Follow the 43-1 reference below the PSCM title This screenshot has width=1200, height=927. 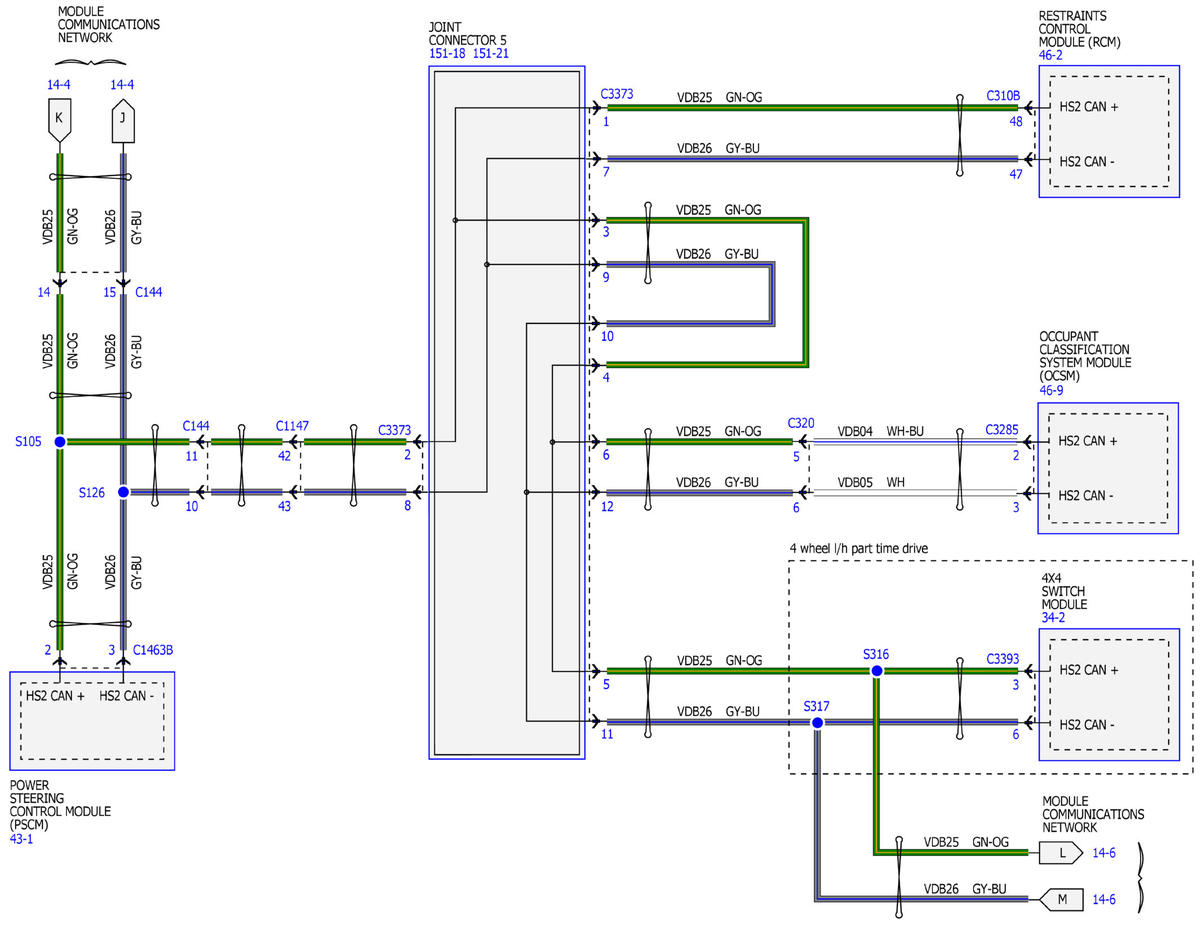click(22, 838)
